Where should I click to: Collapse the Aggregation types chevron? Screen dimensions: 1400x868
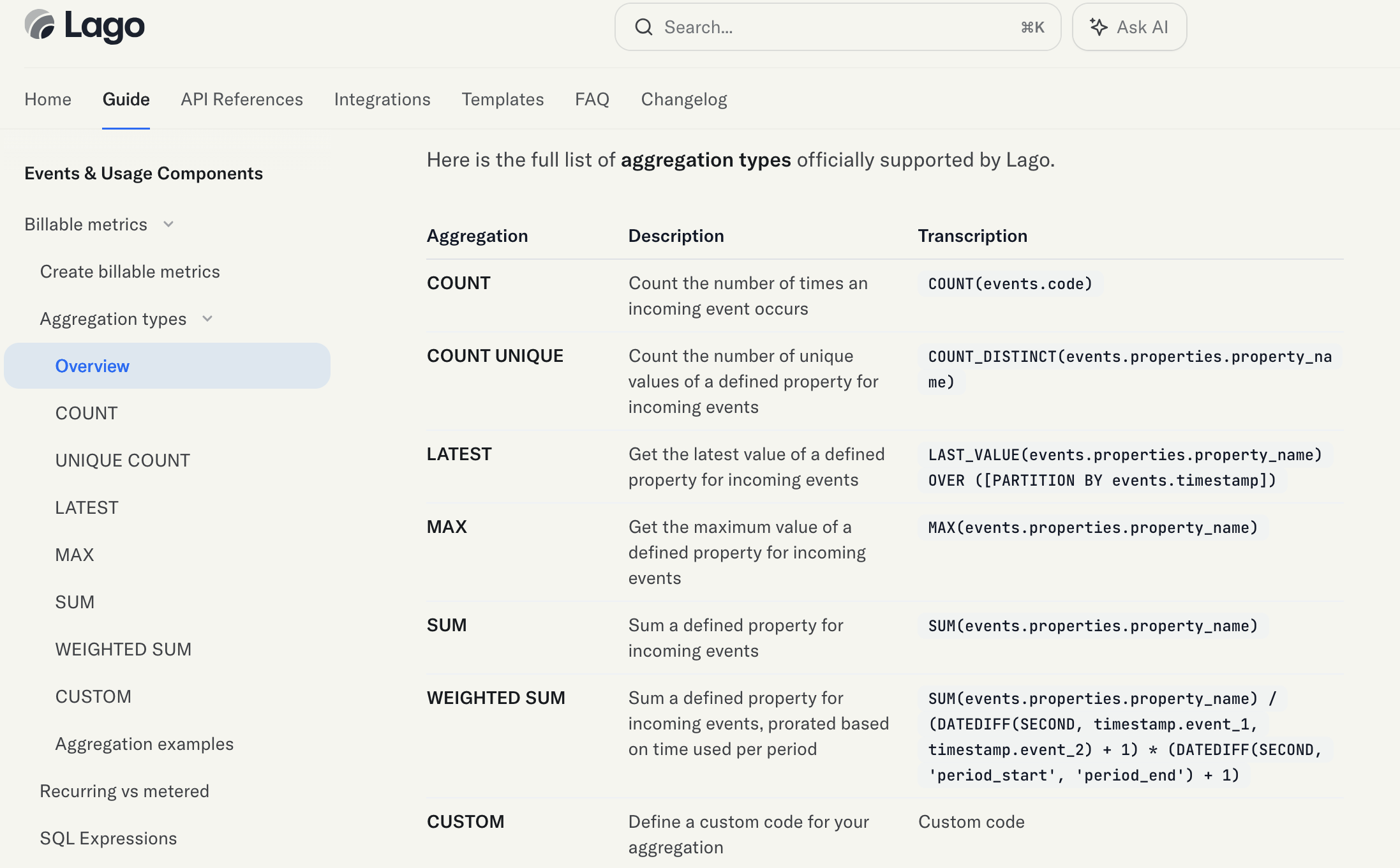pyautogui.click(x=207, y=318)
